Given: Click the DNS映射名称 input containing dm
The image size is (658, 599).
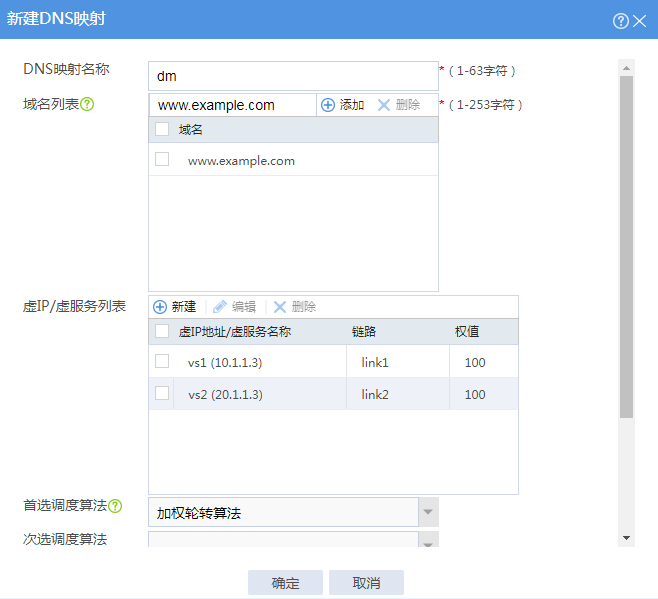Looking at the screenshot, I should 293,76.
